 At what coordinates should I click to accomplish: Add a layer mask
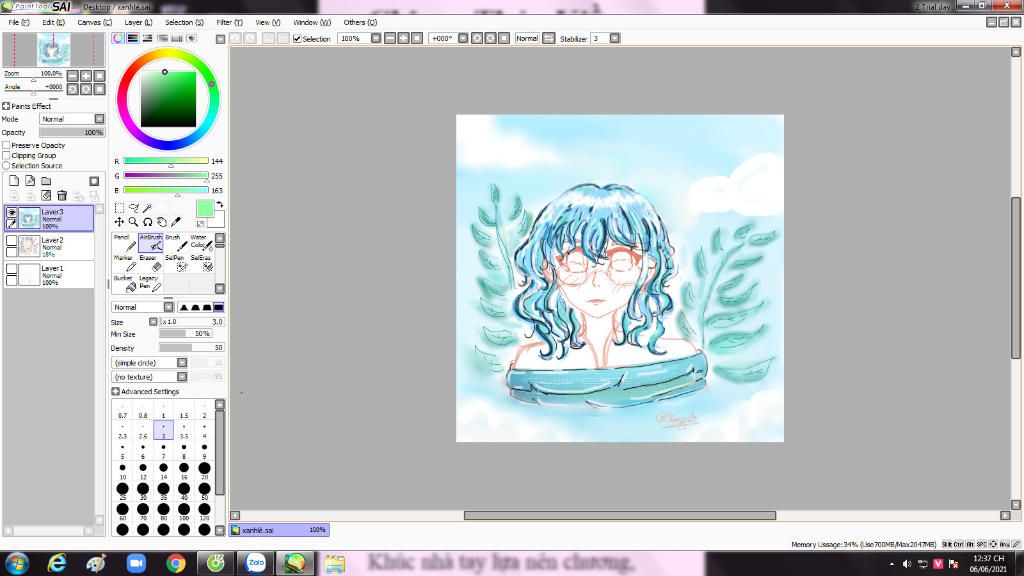pos(94,181)
